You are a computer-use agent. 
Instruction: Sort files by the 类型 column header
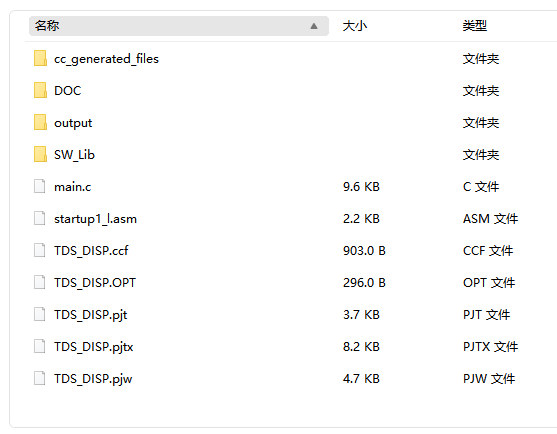click(475, 26)
